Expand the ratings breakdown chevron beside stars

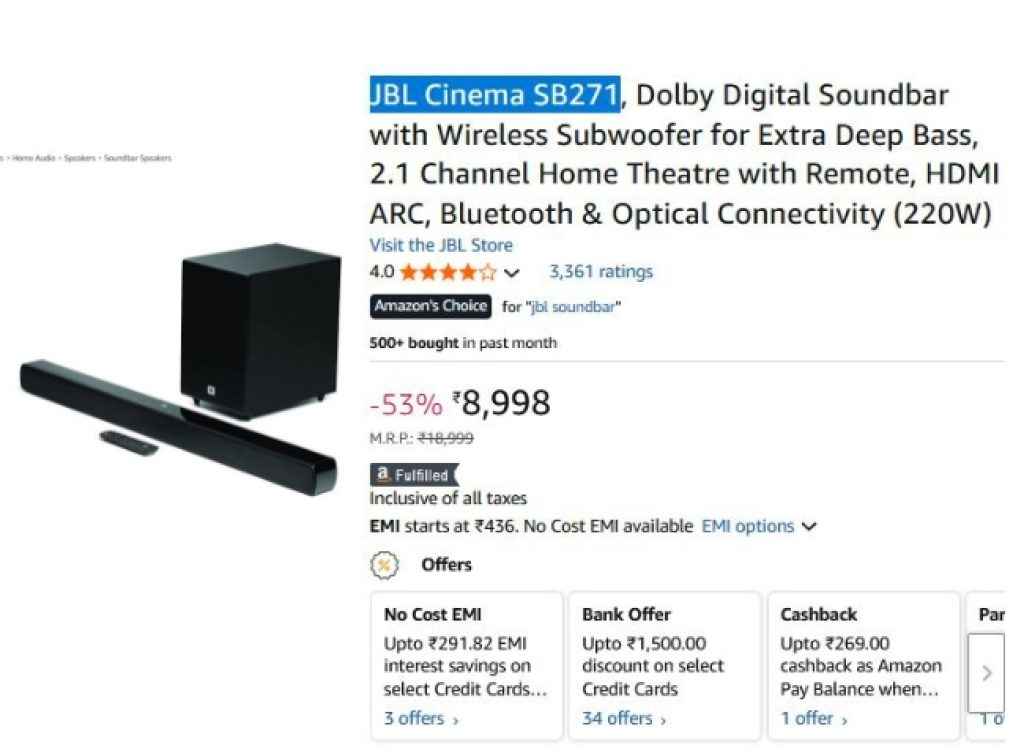(511, 272)
